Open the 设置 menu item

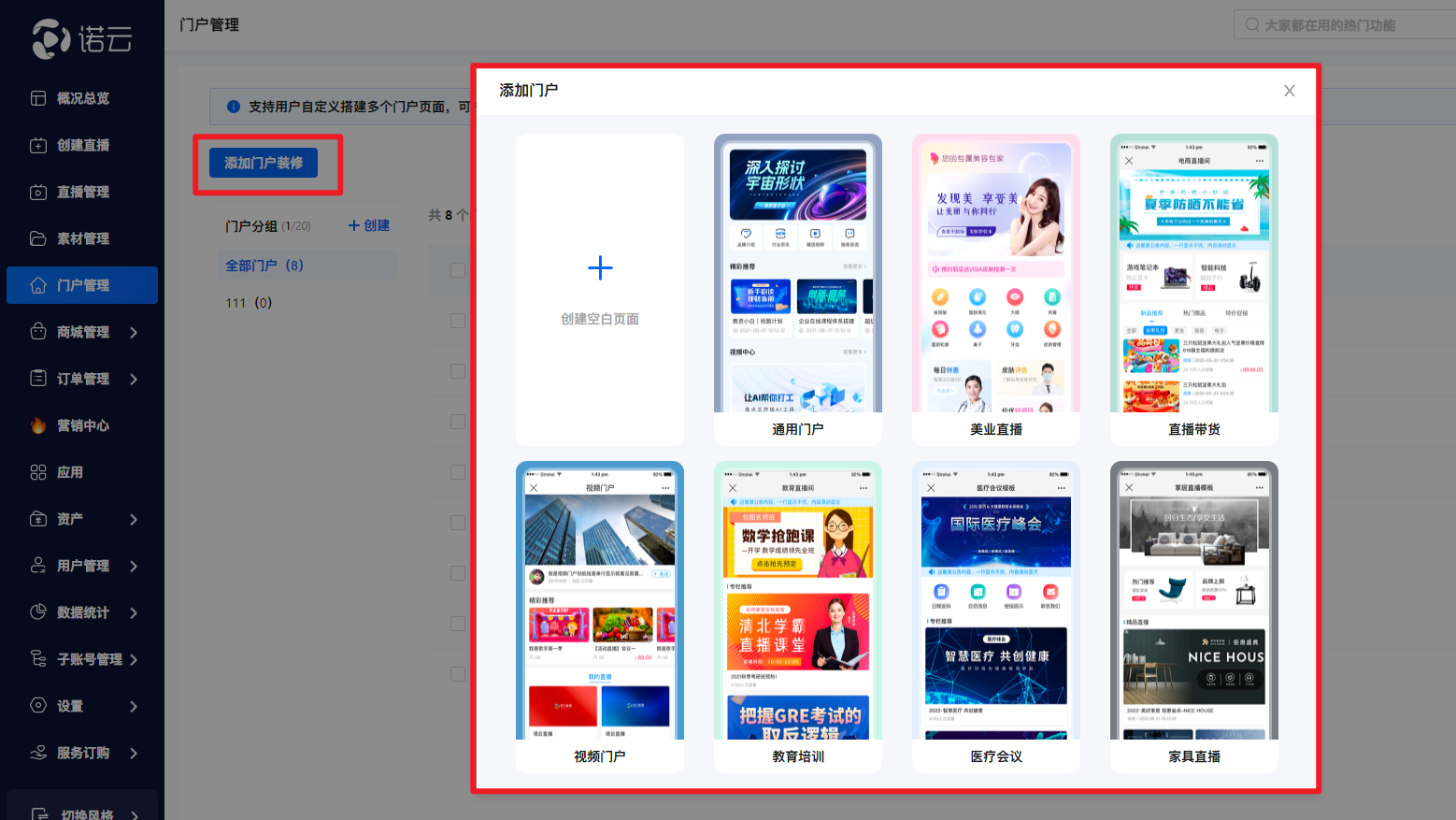click(x=70, y=706)
